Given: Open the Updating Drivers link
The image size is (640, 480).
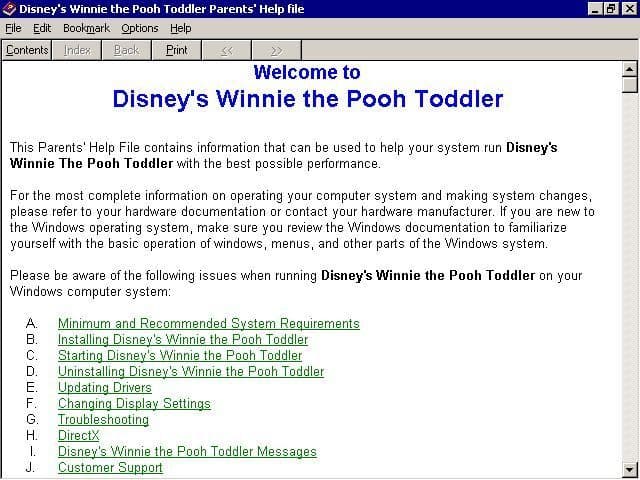Looking at the screenshot, I should point(104,387).
